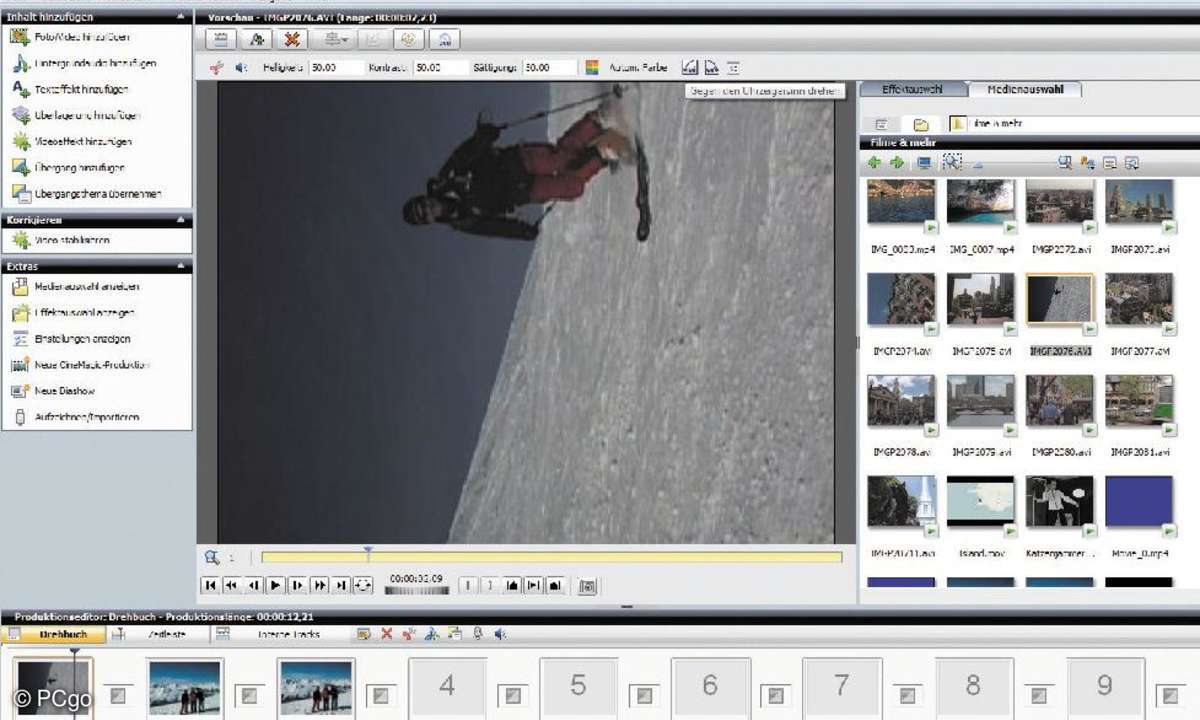
Task: Click into the Sättigung value field
Action: (551, 68)
